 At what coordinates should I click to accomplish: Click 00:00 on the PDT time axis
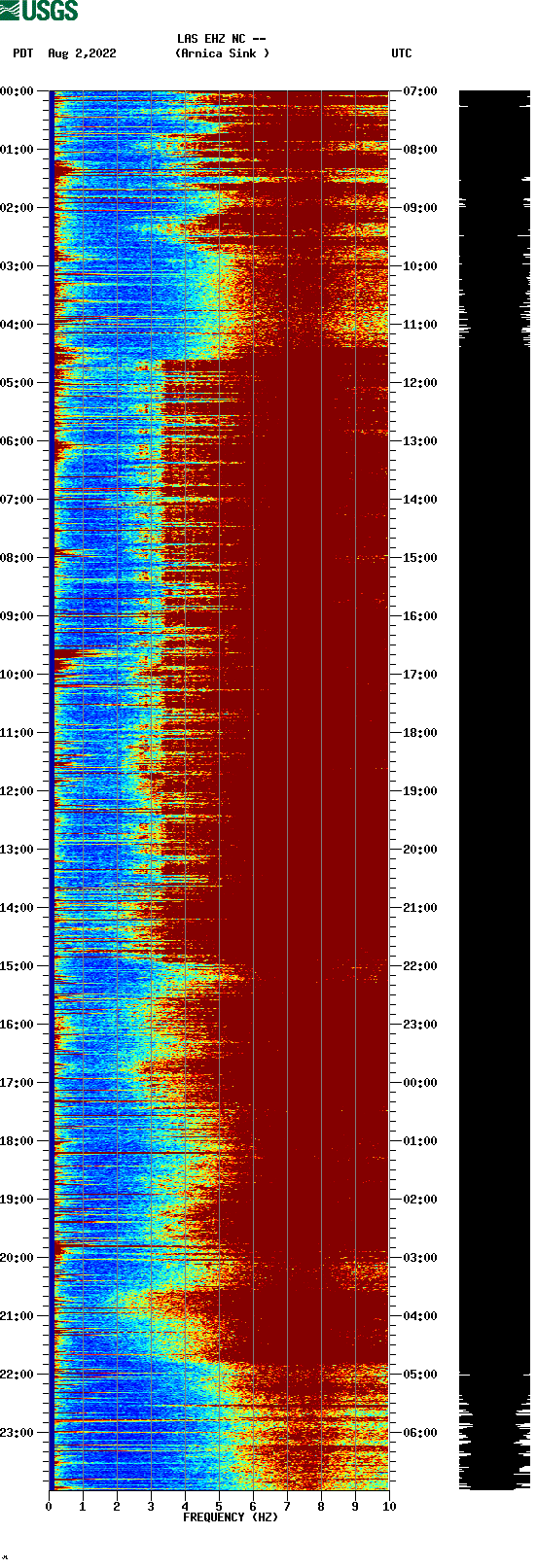[18, 91]
